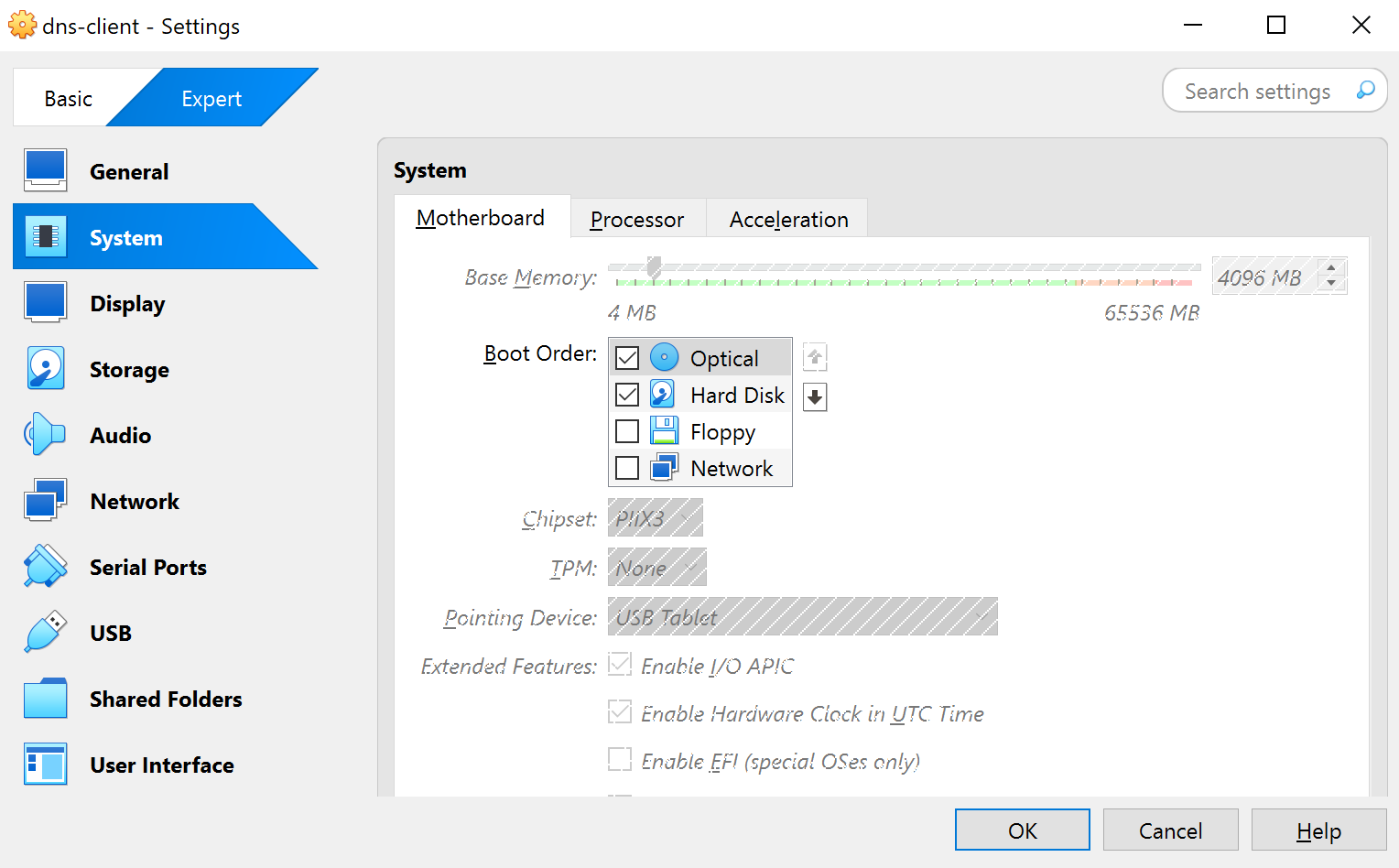Image resolution: width=1399 pixels, height=868 pixels.
Task: Click the 4096 MB memory value field
Action: coord(1264,277)
